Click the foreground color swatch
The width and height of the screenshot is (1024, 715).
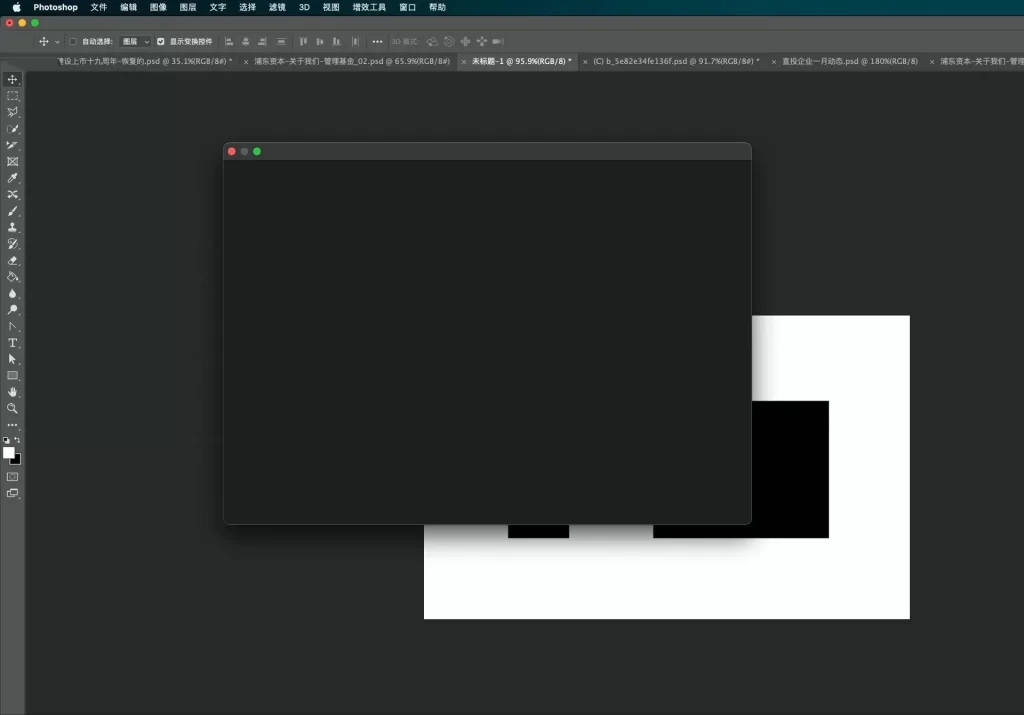[x=7, y=452]
